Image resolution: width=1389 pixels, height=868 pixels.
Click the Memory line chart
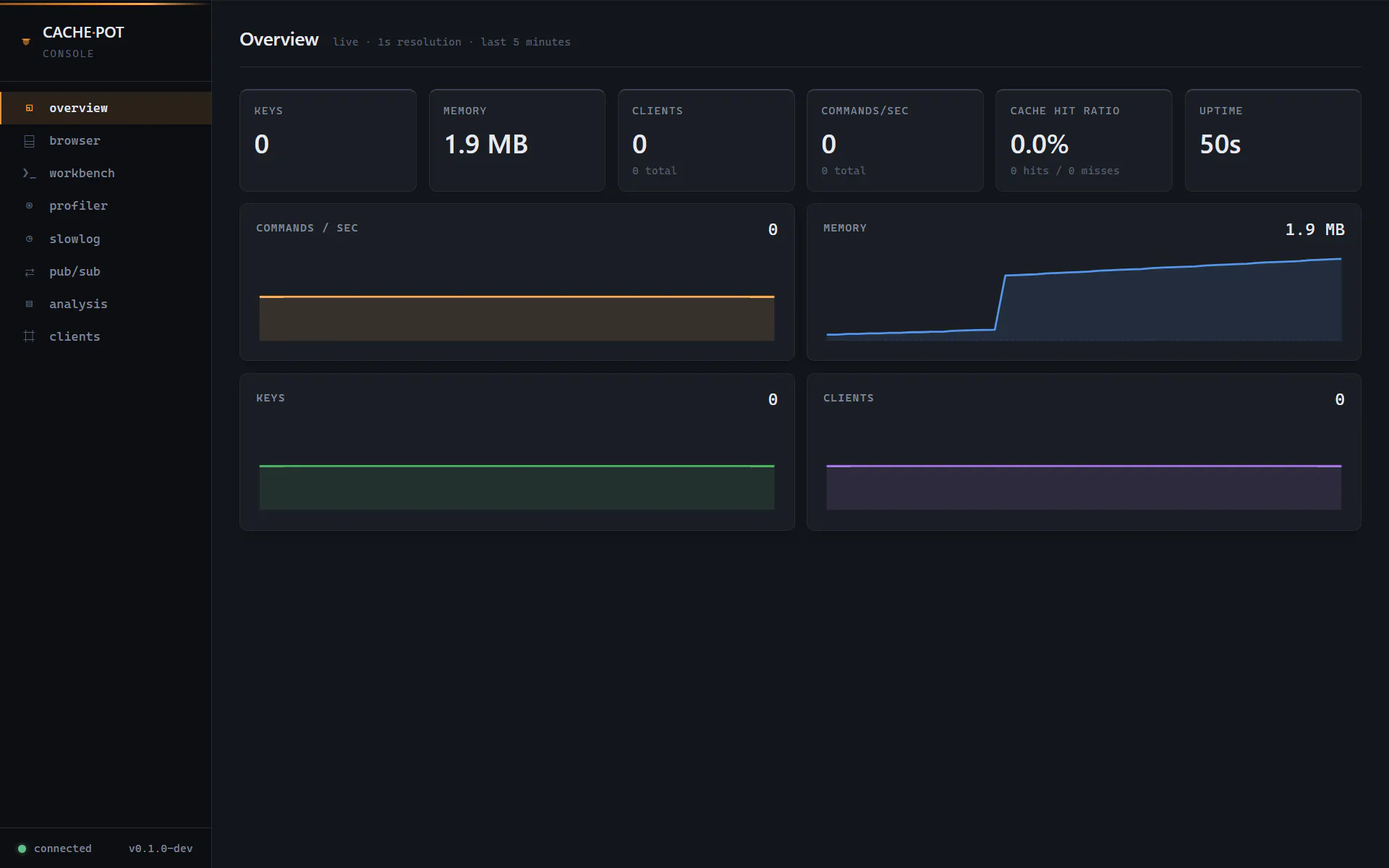[1084, 298]
